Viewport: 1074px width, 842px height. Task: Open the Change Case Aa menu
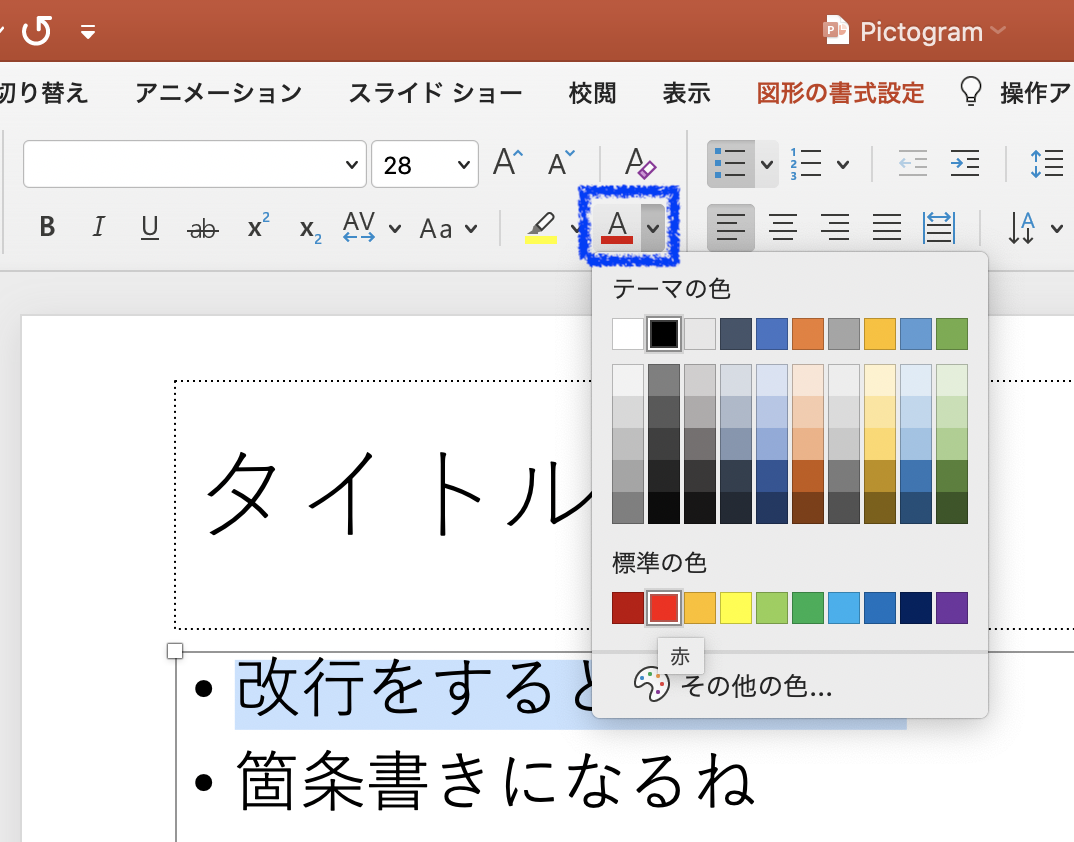pyautogui.click(x=448, y=228)
